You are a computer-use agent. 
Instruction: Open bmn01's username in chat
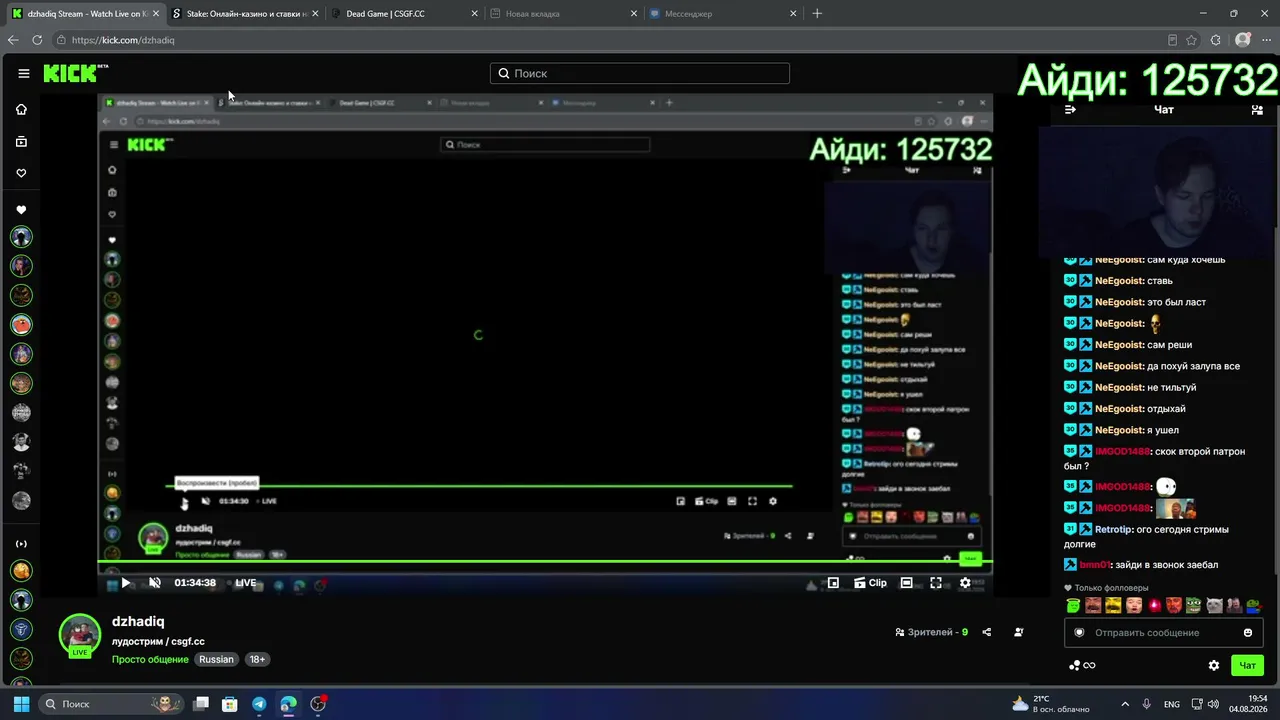[1096, 565]
